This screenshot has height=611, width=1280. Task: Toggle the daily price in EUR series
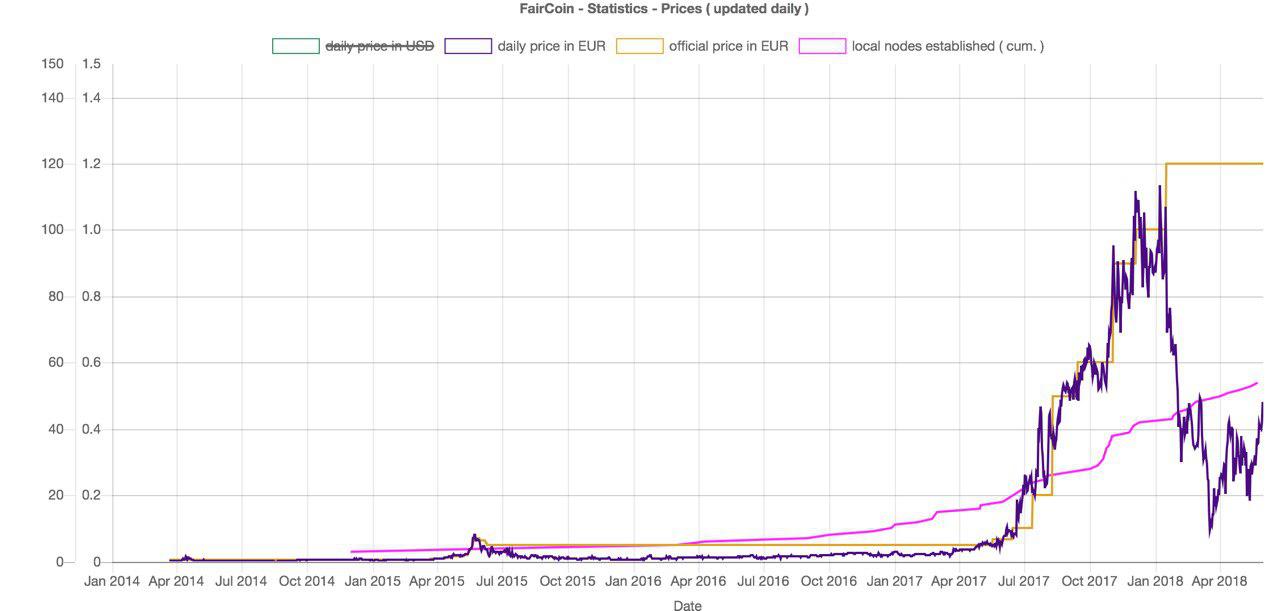(x=551, y=46)
